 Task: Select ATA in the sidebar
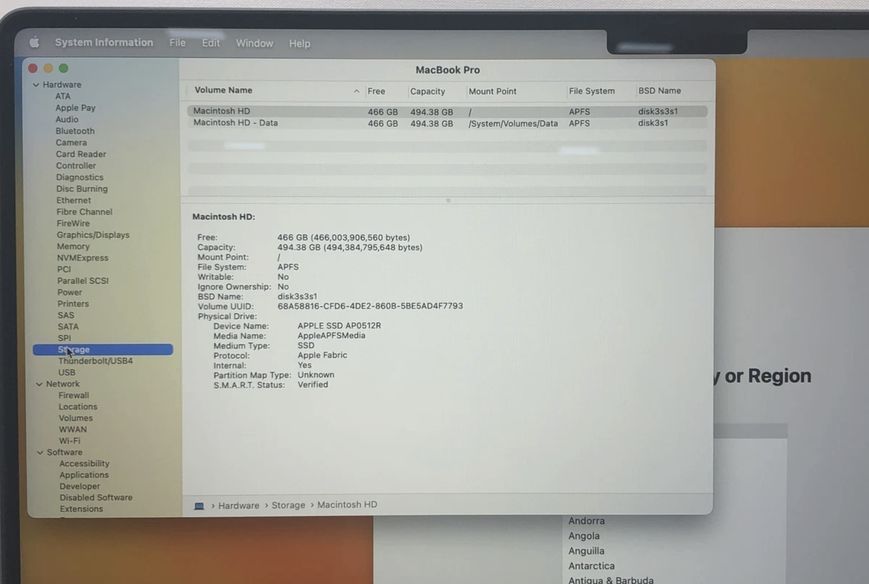pyautogui.click(x=63, y=96)
